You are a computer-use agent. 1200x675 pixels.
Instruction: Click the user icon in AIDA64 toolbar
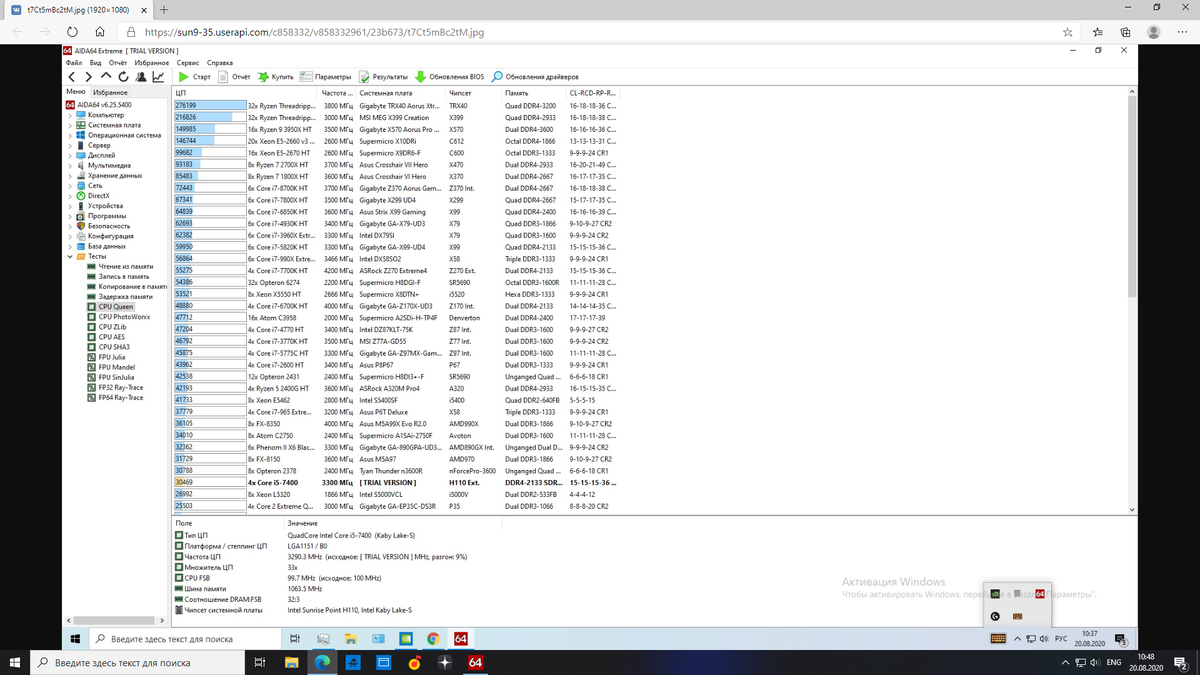pos(140,77)
